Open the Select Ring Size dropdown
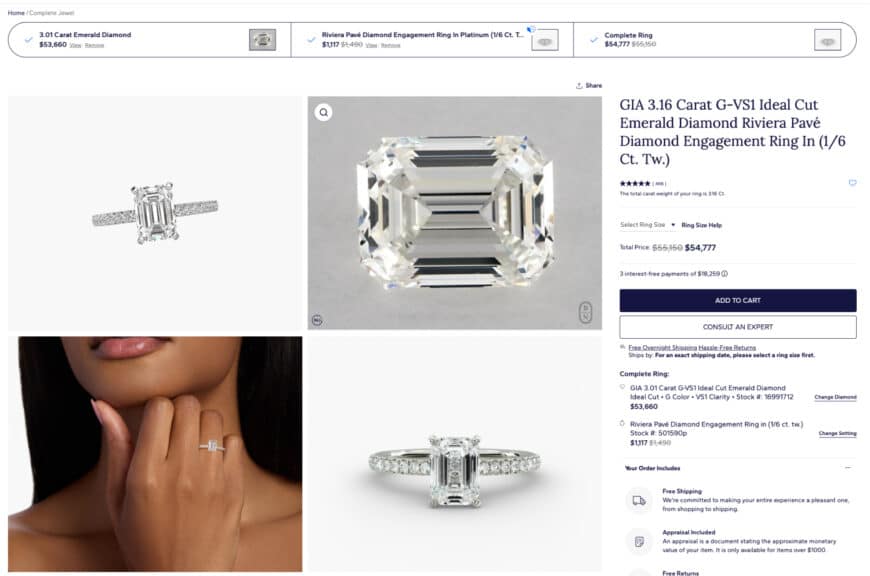Screen dimensions: 870x576 647,225
